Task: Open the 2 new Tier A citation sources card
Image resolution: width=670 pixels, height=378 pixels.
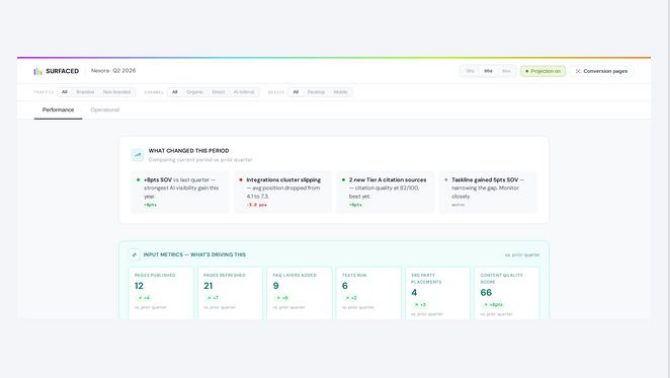Action: pyautogui.click(x=385, y=192)
